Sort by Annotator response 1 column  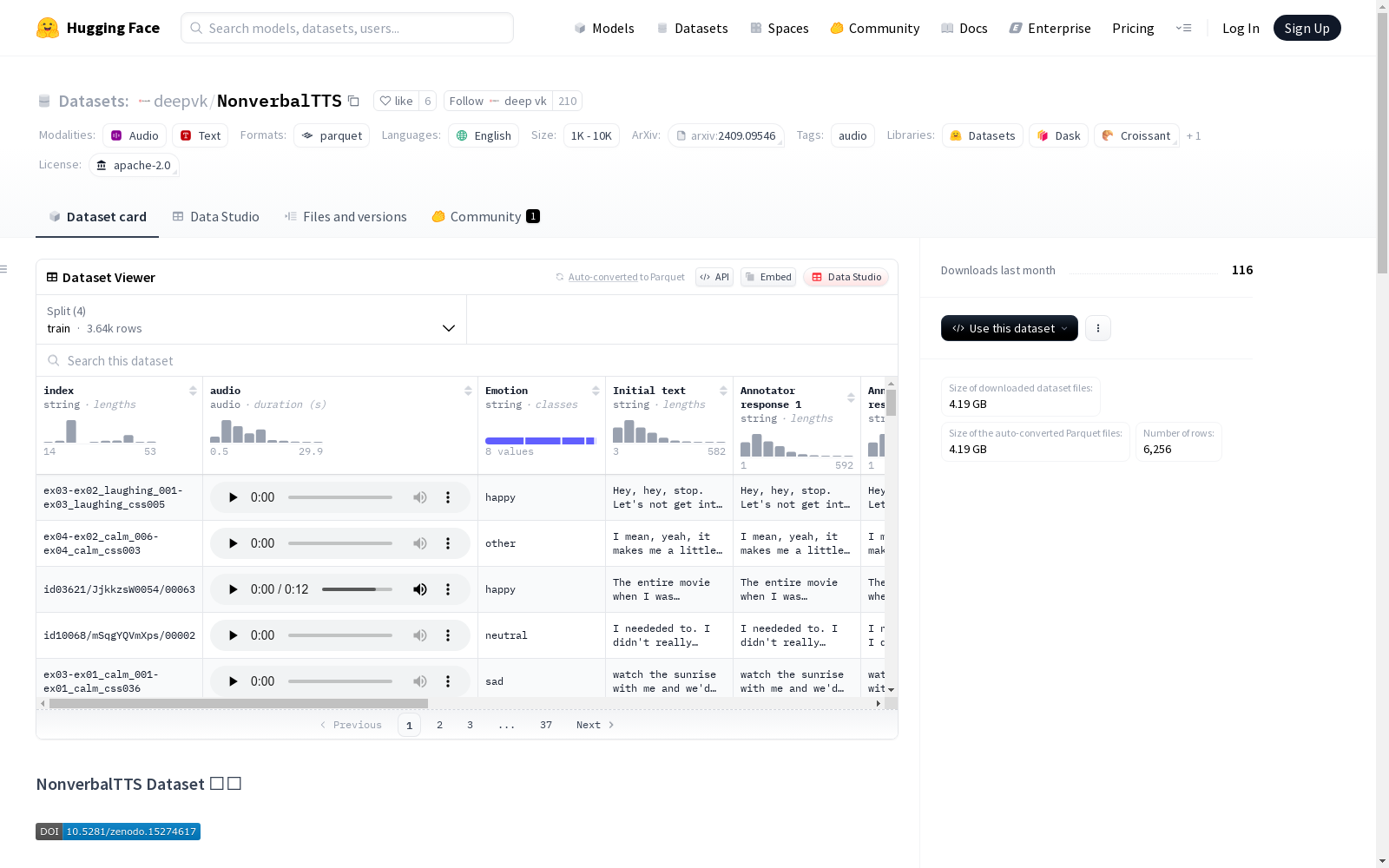coord(851,398)
